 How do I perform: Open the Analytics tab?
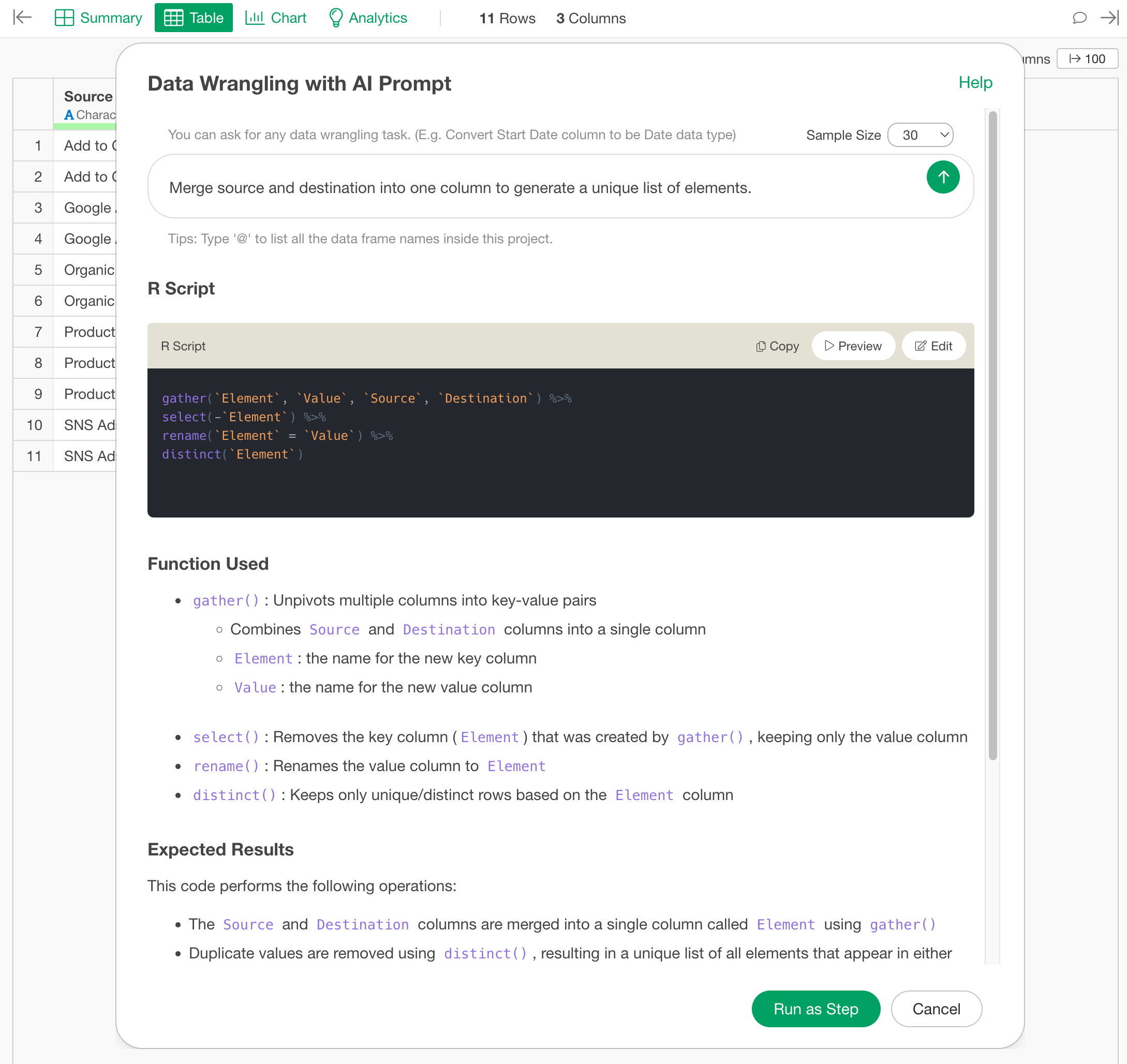tap(367, 18)
